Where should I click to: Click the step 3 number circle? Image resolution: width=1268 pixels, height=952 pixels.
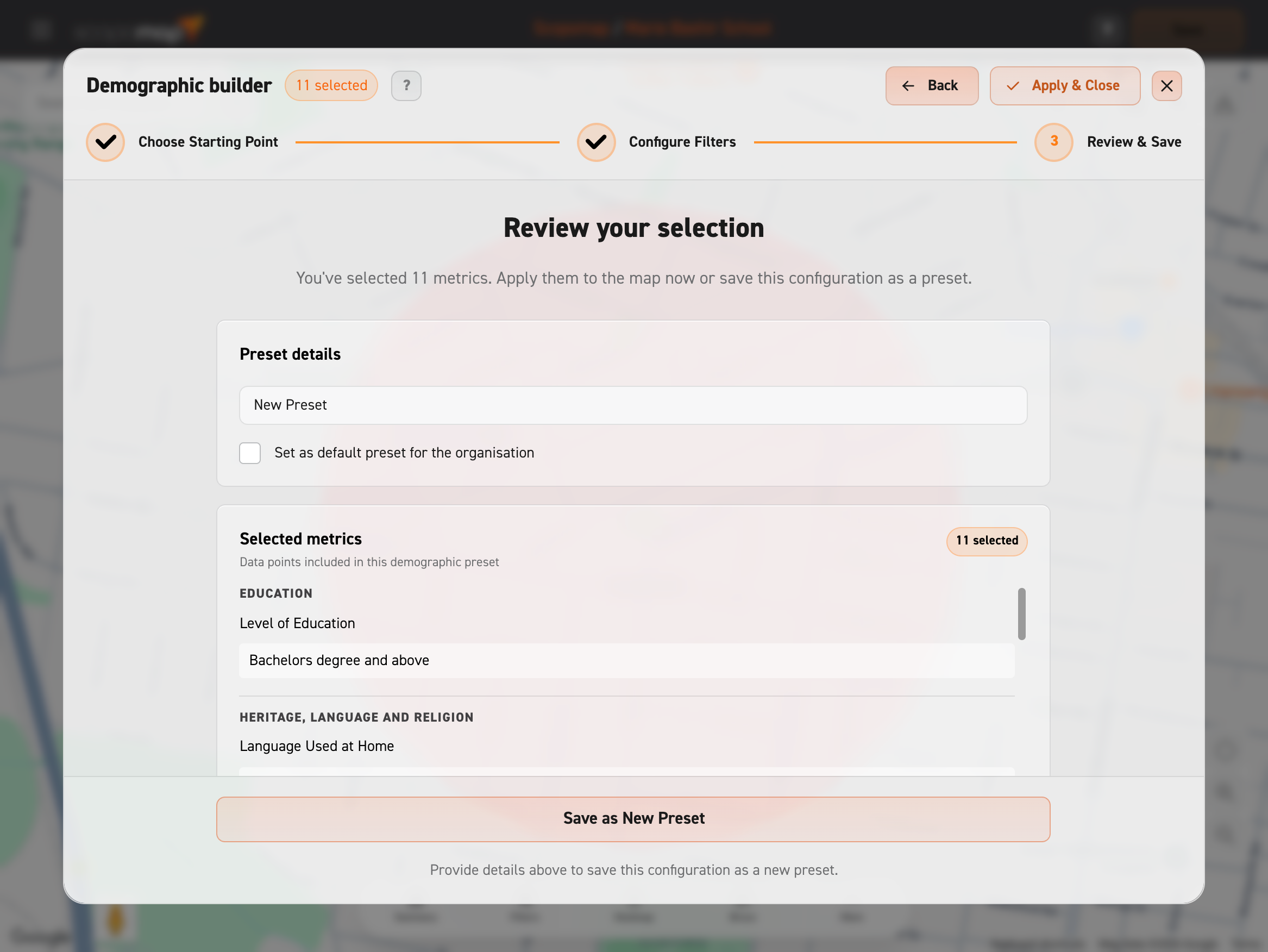1053,142
